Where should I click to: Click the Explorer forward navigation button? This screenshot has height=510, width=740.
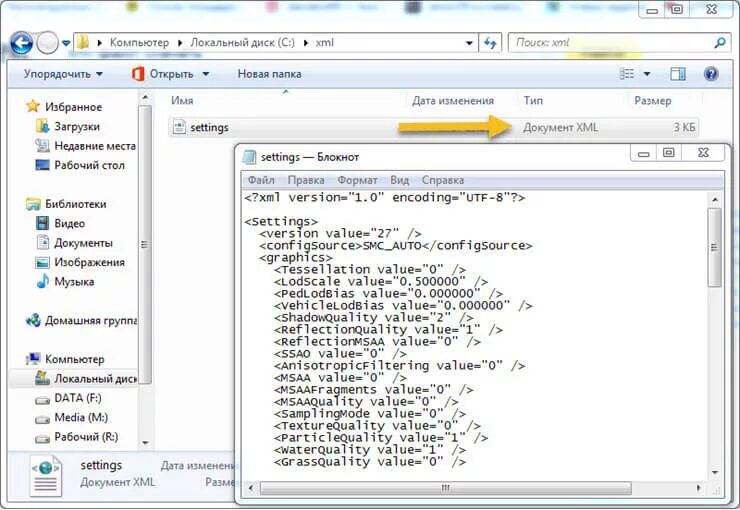tap(47, 43)
